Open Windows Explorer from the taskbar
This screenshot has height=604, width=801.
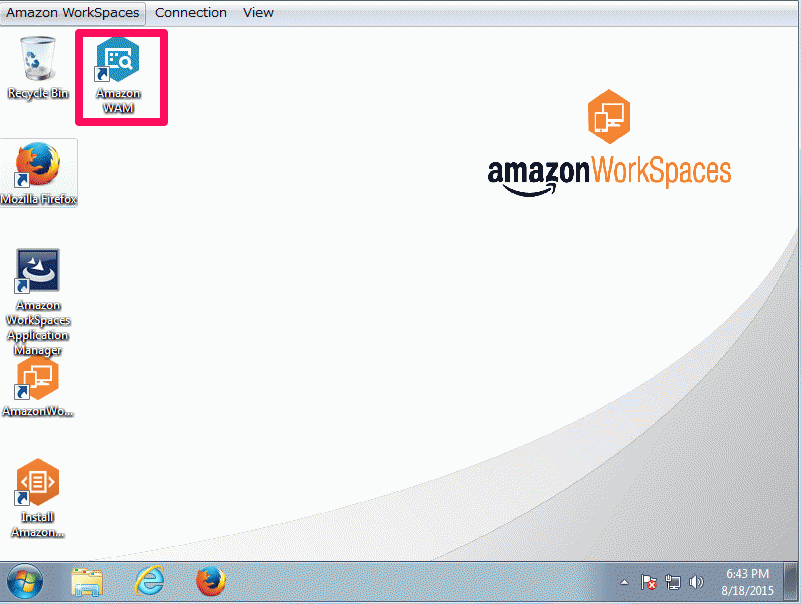[87, 582]
